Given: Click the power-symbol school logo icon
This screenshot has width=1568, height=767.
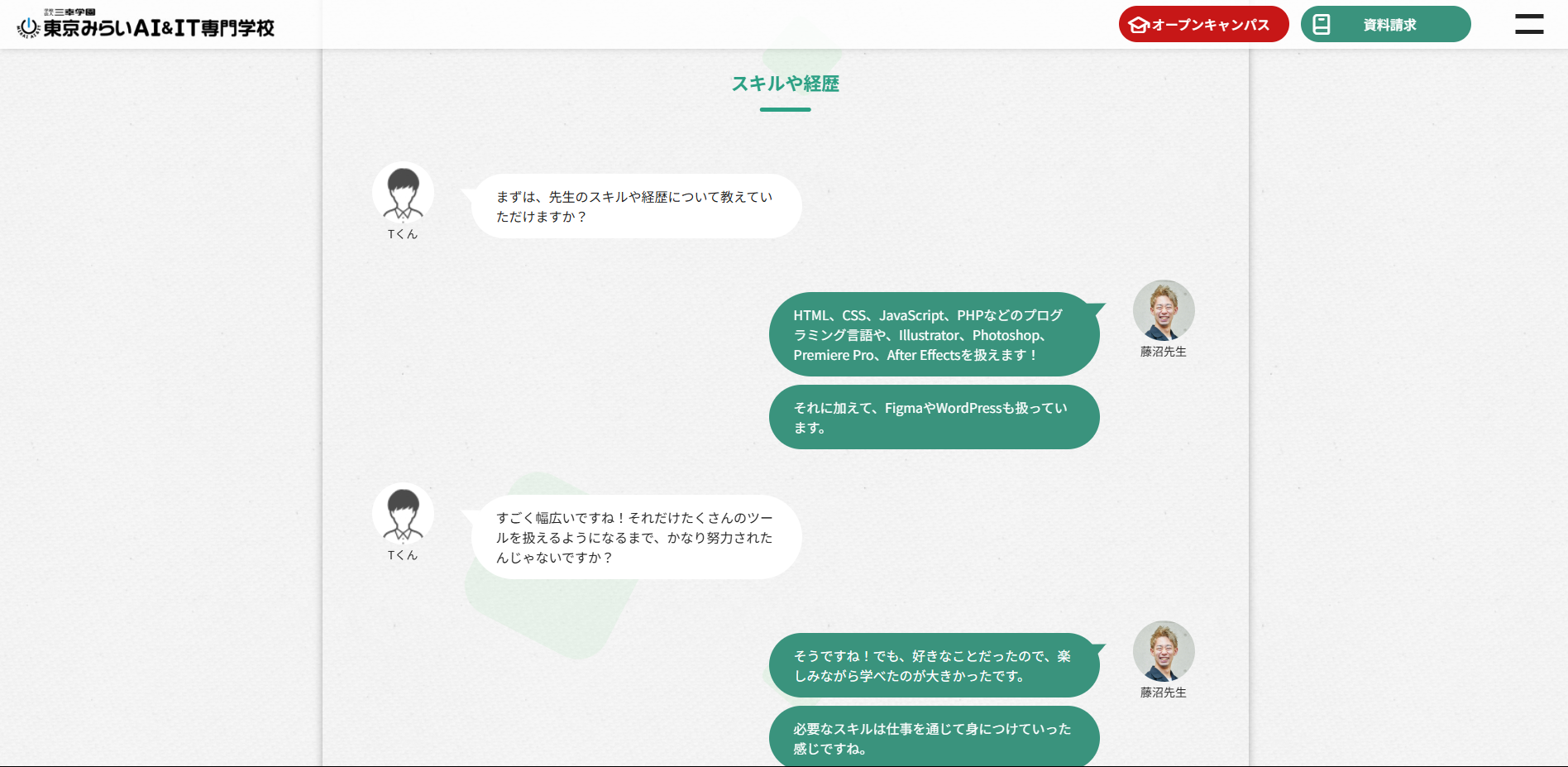Looking at the screenshot, I should pos(28,27).
